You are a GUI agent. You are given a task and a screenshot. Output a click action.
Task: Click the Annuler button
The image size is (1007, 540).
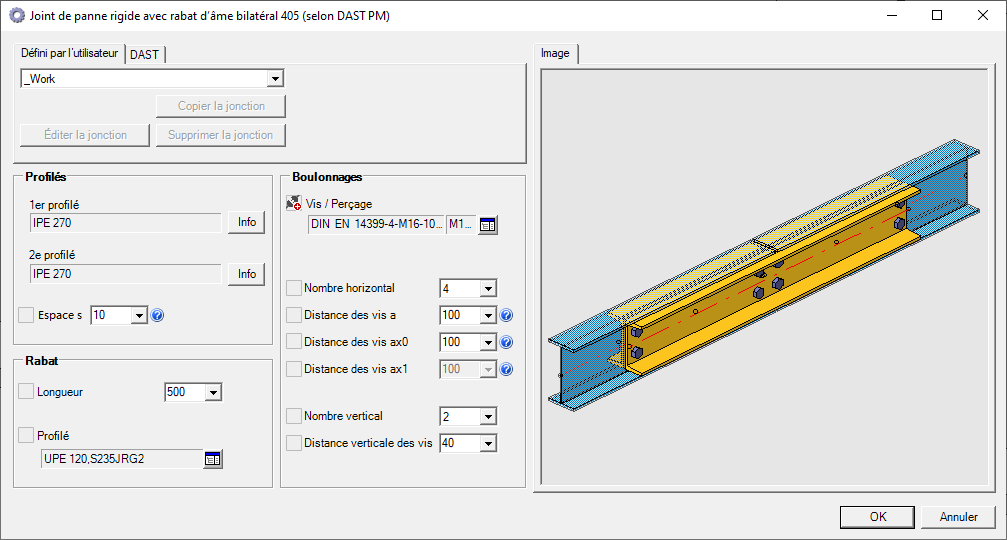tap(958, 517)
